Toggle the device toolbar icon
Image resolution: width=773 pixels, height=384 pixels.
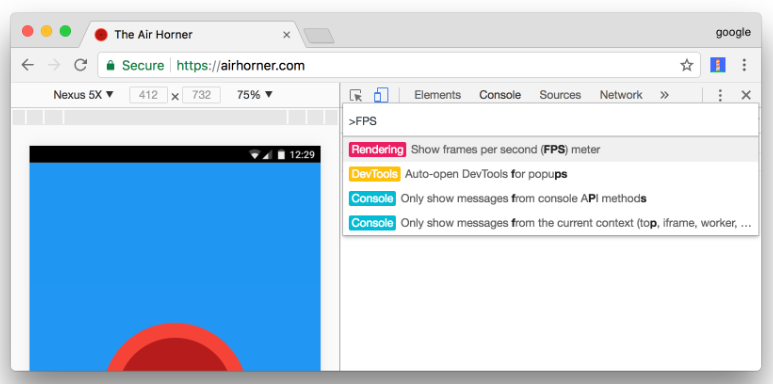point(381,95)
